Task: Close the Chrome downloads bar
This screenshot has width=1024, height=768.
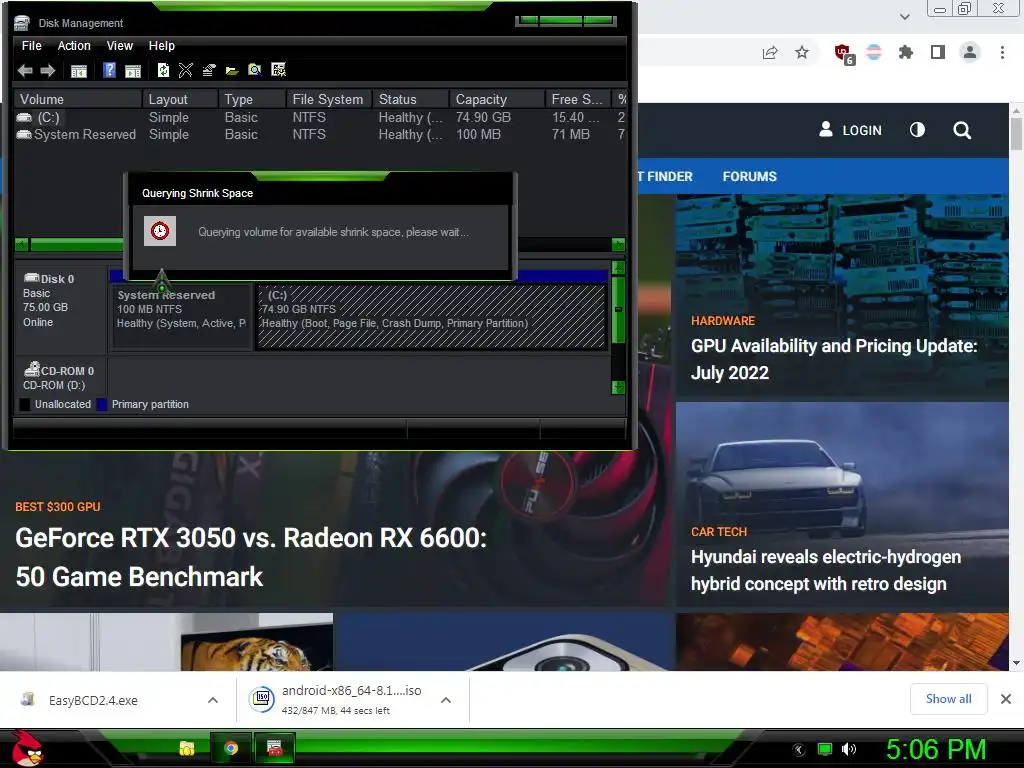Action: click(x=1006, y=699)
